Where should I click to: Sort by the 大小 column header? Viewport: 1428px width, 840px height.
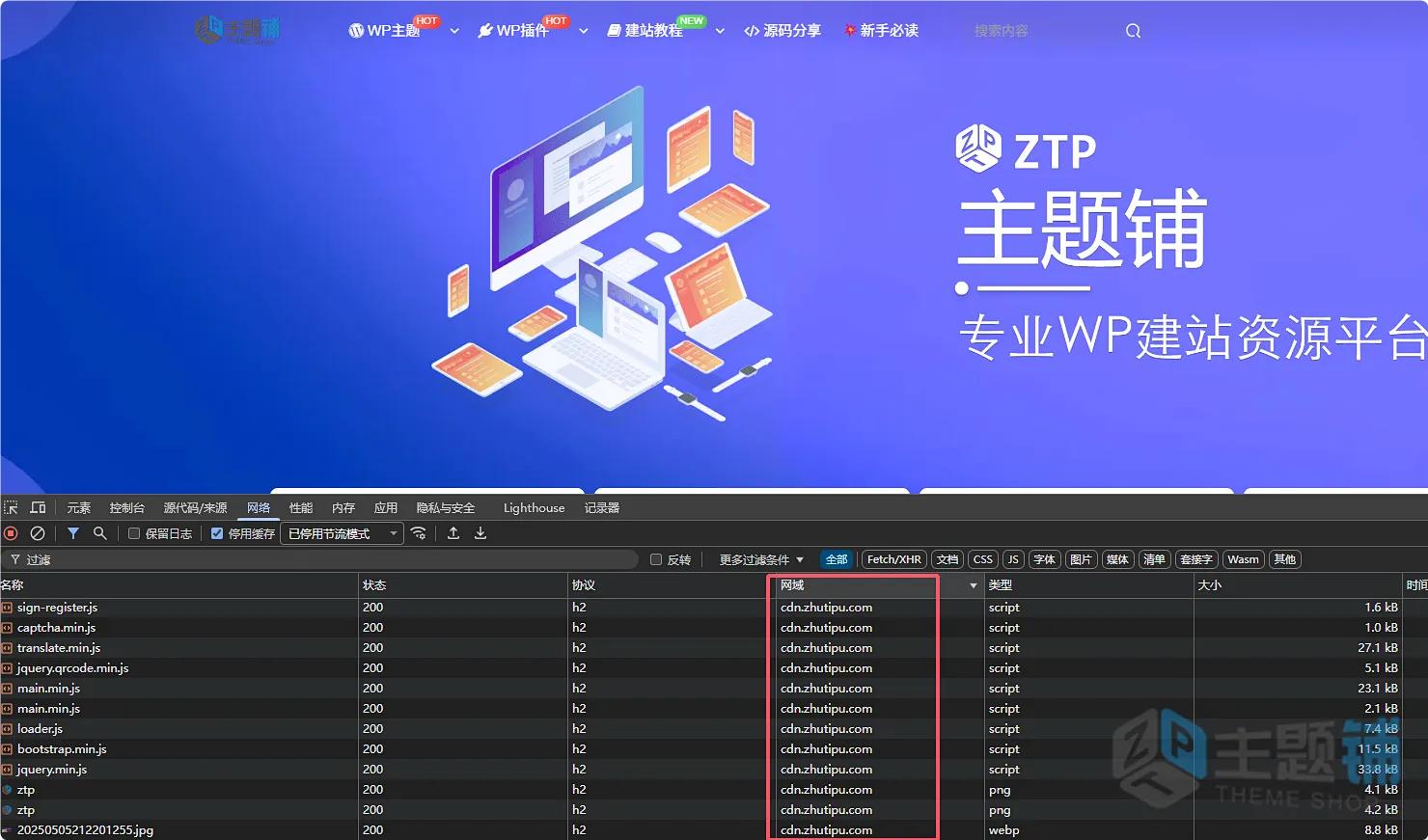(x=1298, y=585)
